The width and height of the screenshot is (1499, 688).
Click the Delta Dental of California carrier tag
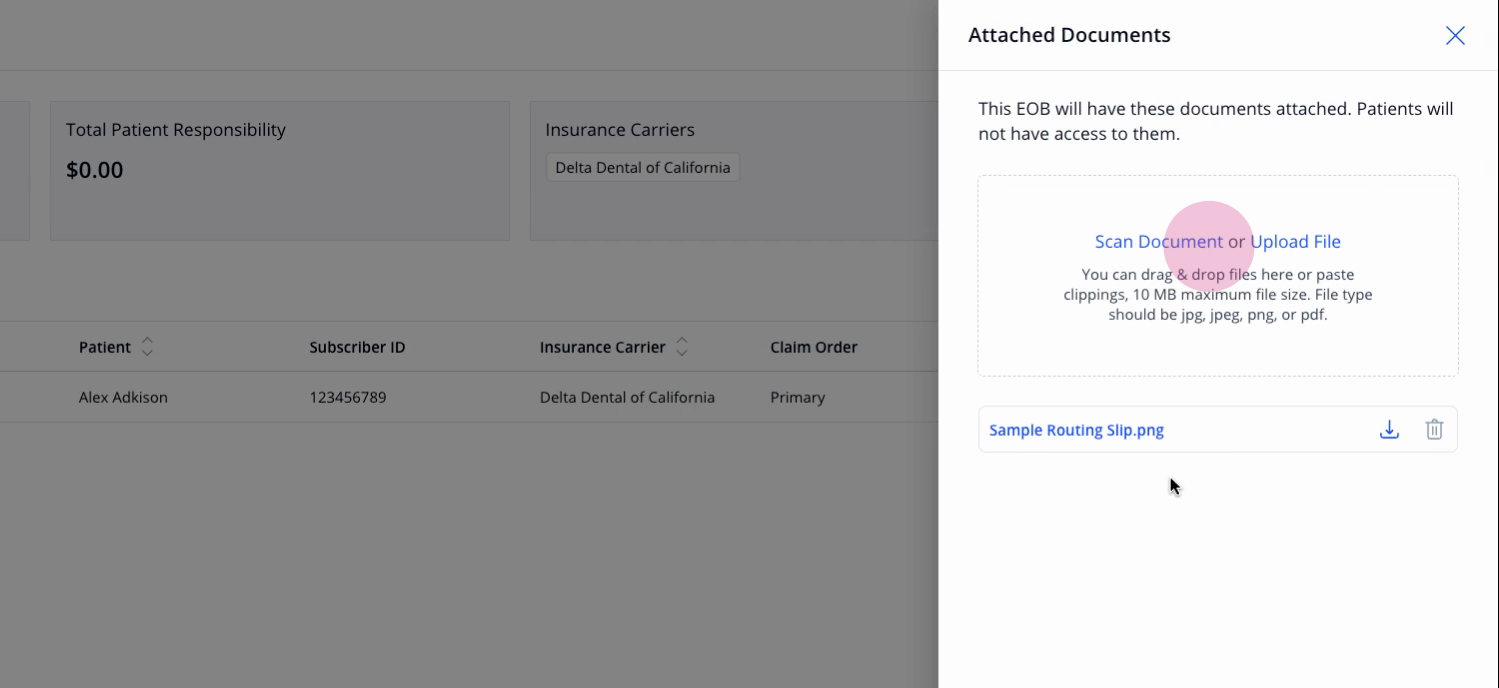point(643,167)
